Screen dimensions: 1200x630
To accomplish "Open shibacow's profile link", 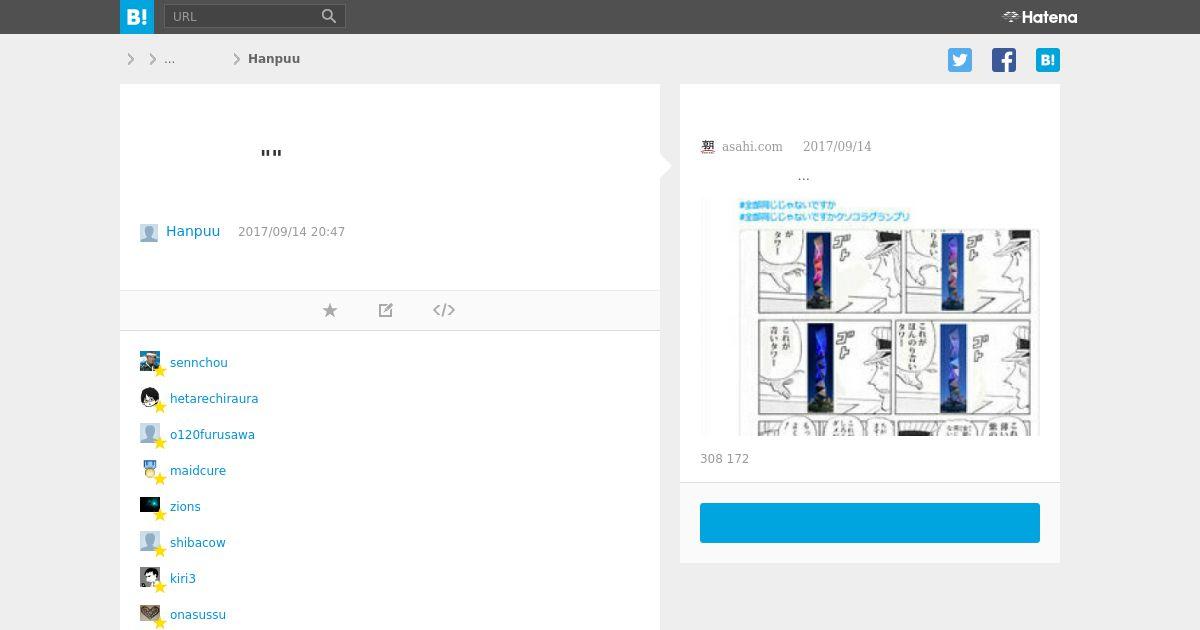I will 198,543.
